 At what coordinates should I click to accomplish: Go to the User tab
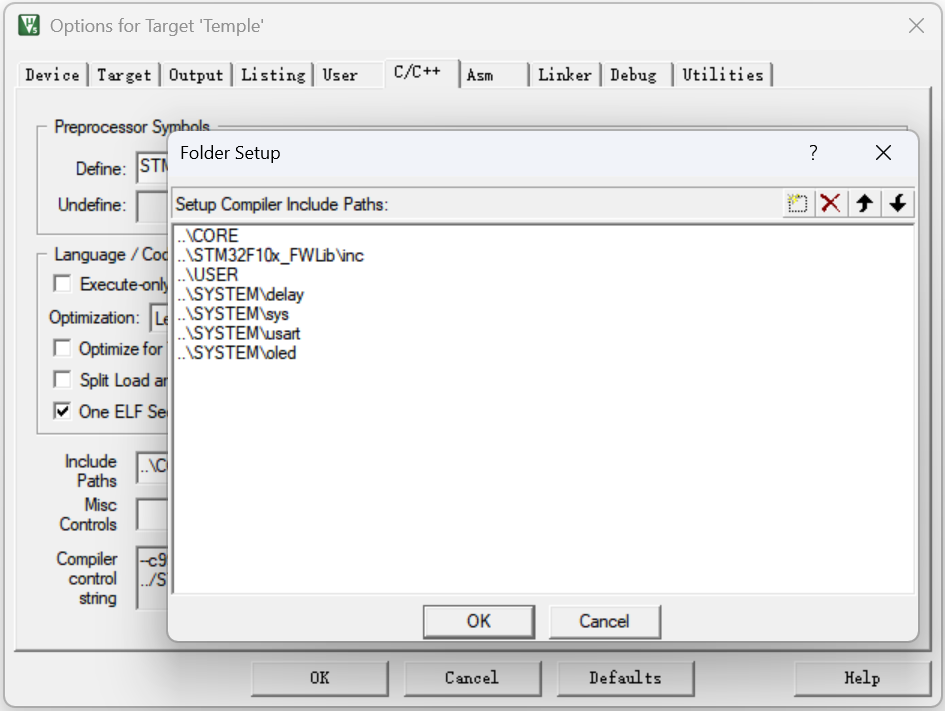(x=348, y=75)
